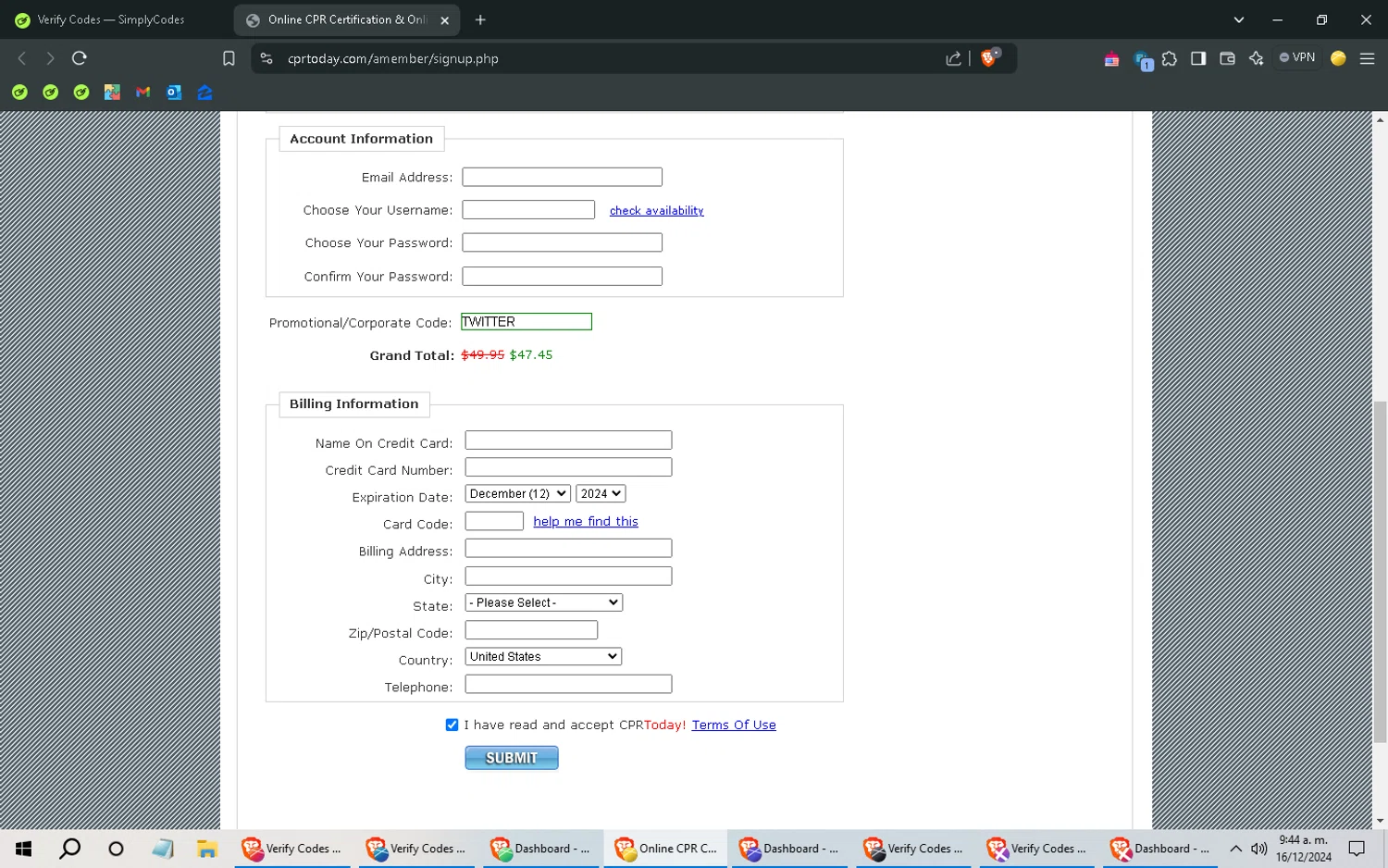
Task: Open the expiration month dropdown
Action: coord(517,494)
